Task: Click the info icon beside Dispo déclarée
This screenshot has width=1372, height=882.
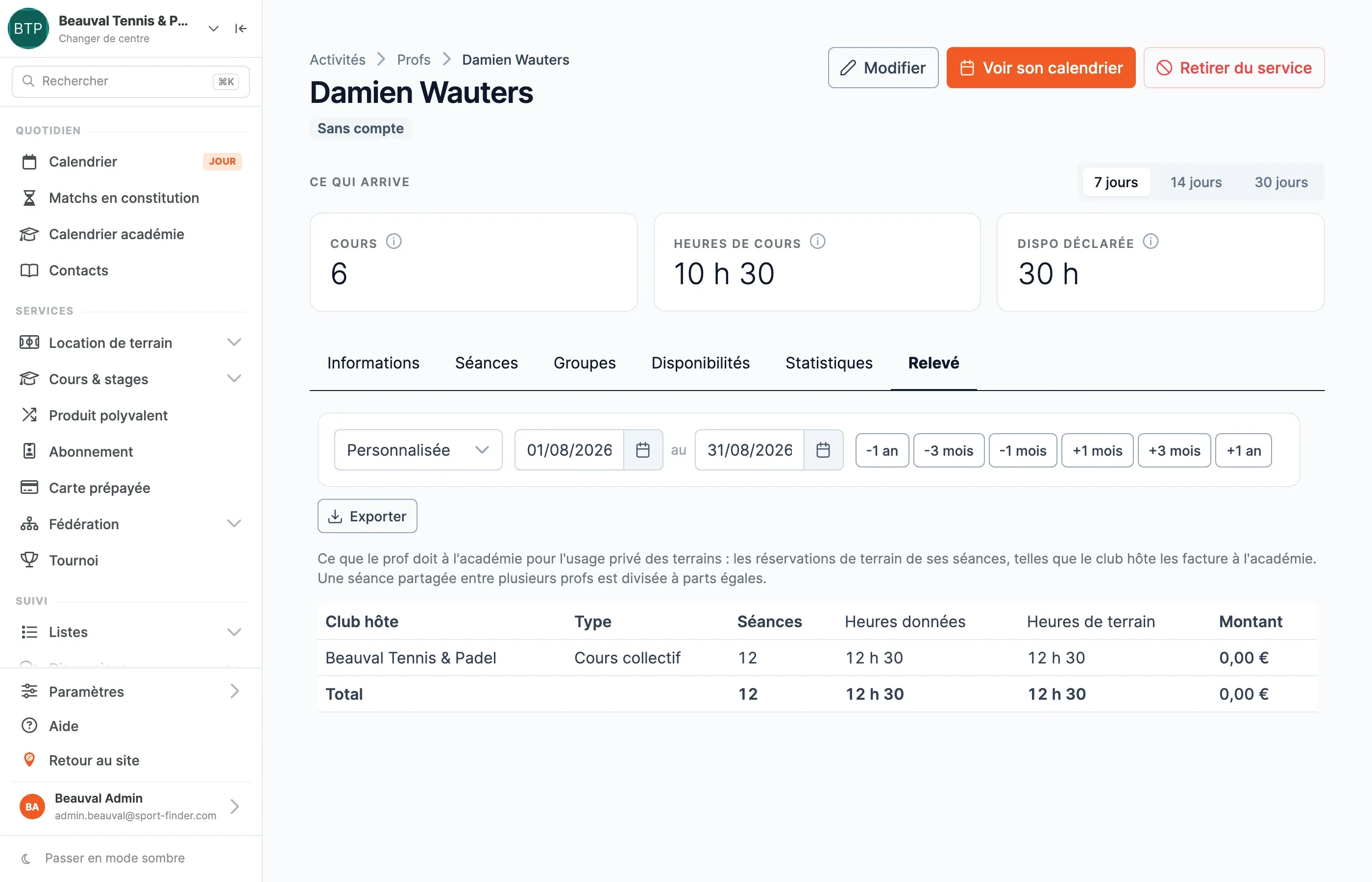Action: point(1151,242)
